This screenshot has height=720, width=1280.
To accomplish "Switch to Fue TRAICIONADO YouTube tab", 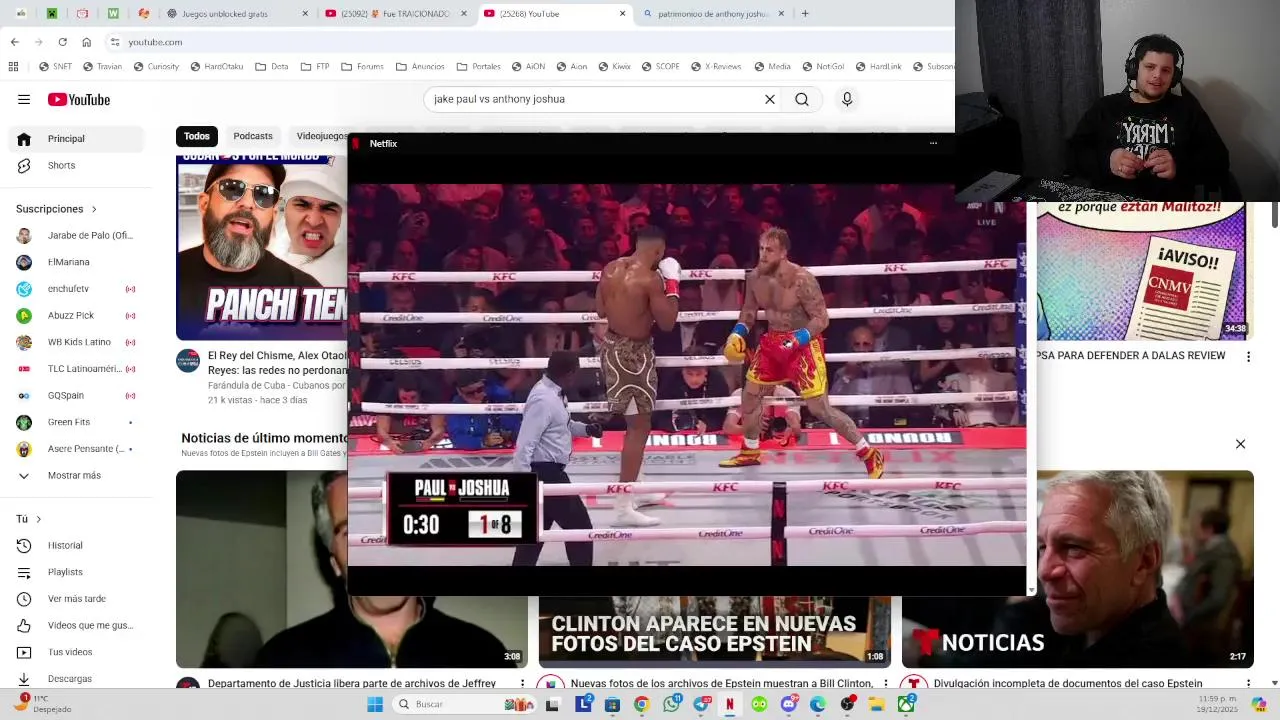I will click(x=396, y=14).
